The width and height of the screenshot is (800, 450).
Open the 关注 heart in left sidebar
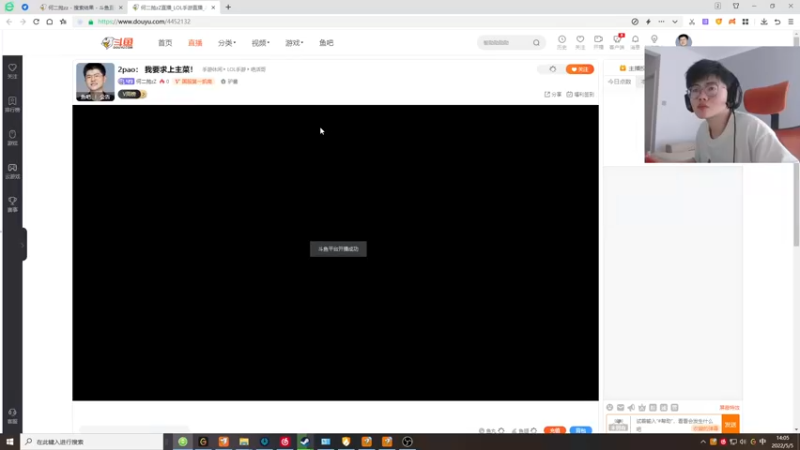(x=12, y=71)
